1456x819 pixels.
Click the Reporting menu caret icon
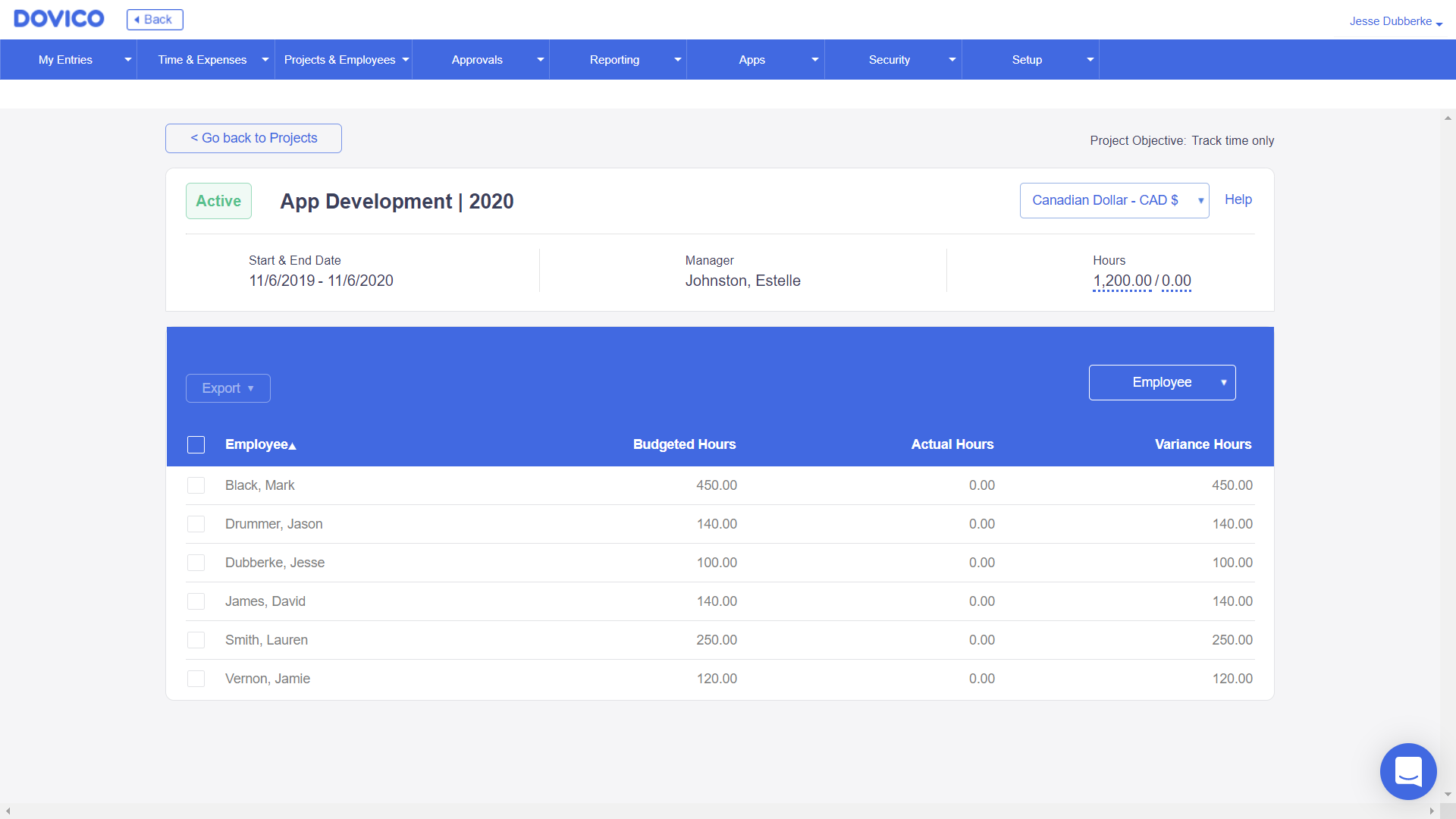[x=677, y=60]
